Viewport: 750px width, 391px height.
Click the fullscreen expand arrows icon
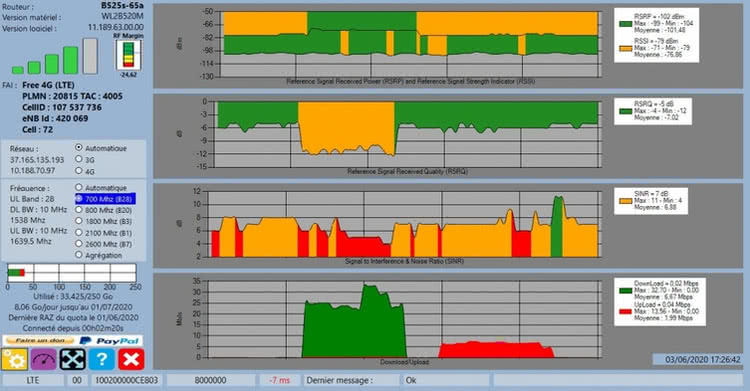(73, 359)
